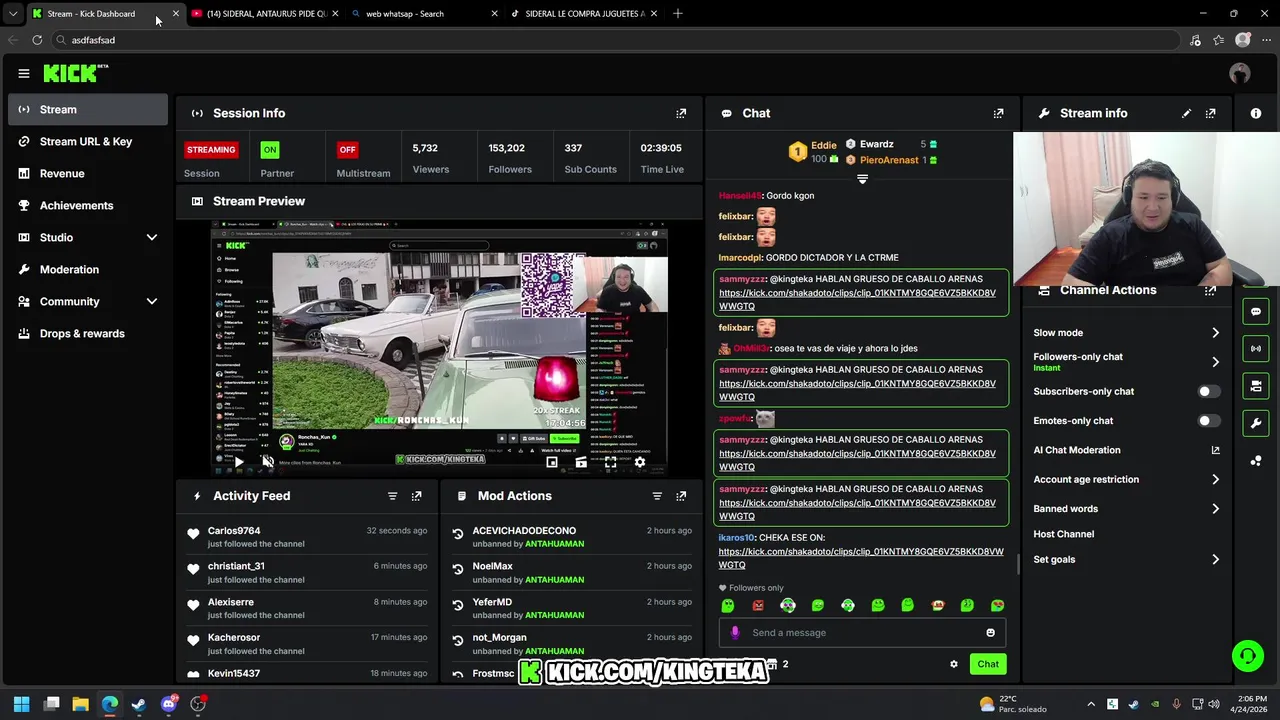Pop out the Activity Feed panel
Viewport: 1280px width, 720px height.
pyautogui.click(x=416, y=496)
